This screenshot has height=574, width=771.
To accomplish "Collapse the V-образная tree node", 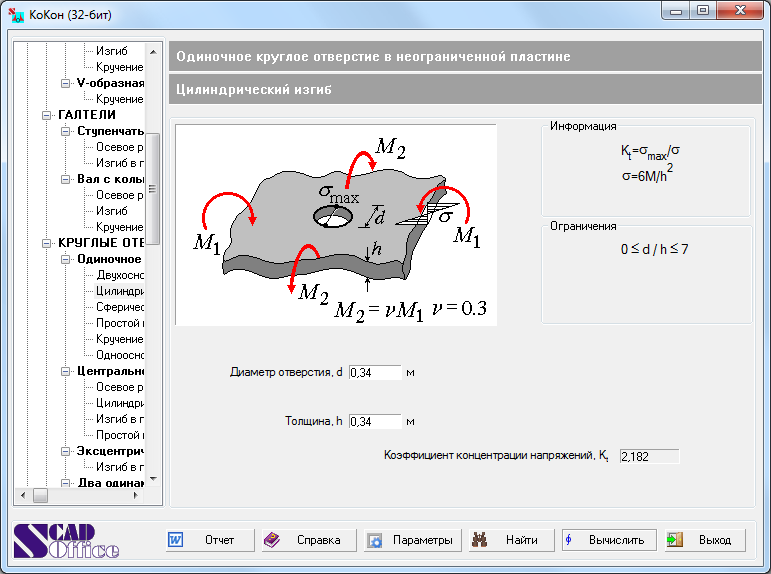I will point(66,83).
